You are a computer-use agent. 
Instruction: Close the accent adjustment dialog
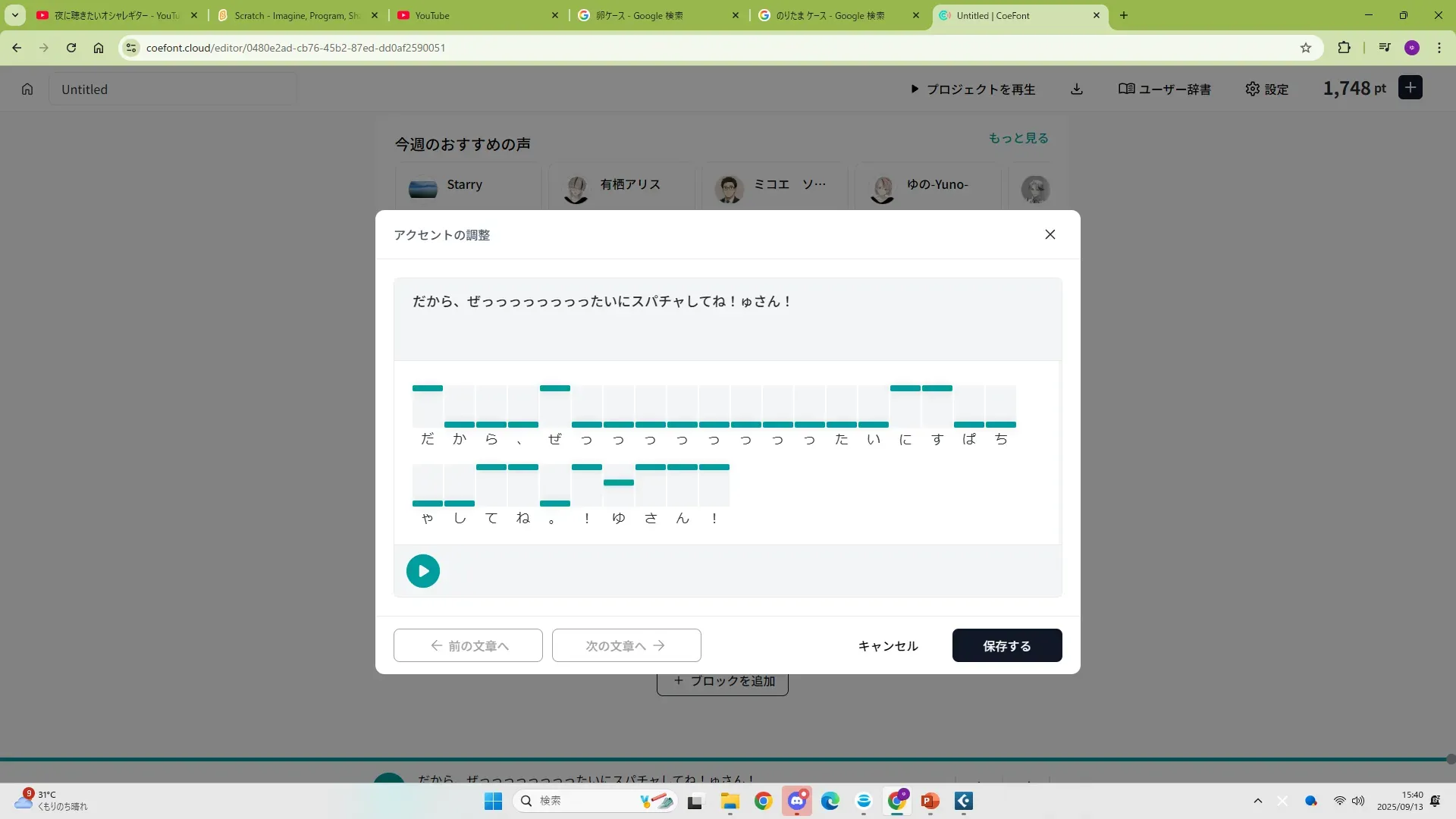tap(1050, 234)
